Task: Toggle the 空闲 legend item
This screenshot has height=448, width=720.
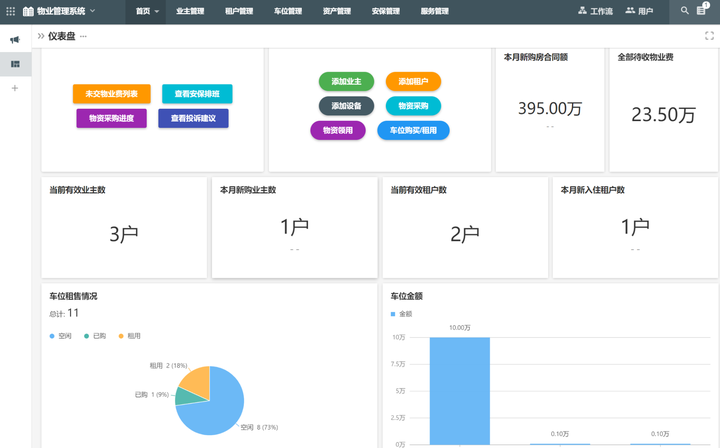Action: click(61, 336)
